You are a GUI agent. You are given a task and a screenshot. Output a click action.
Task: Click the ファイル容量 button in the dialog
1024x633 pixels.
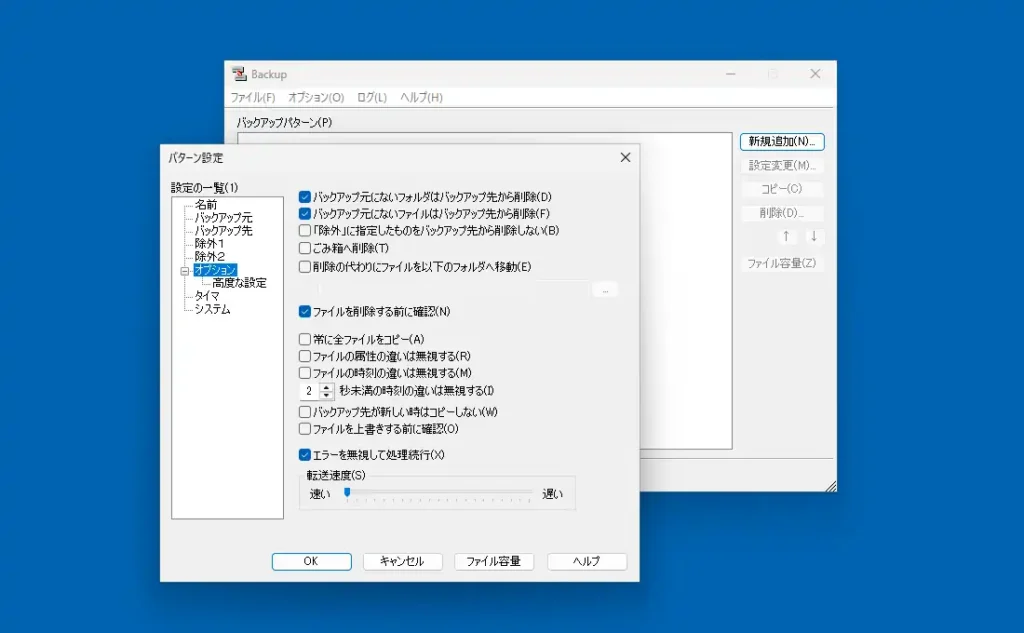pyautogui.click(x=494, y=561)
